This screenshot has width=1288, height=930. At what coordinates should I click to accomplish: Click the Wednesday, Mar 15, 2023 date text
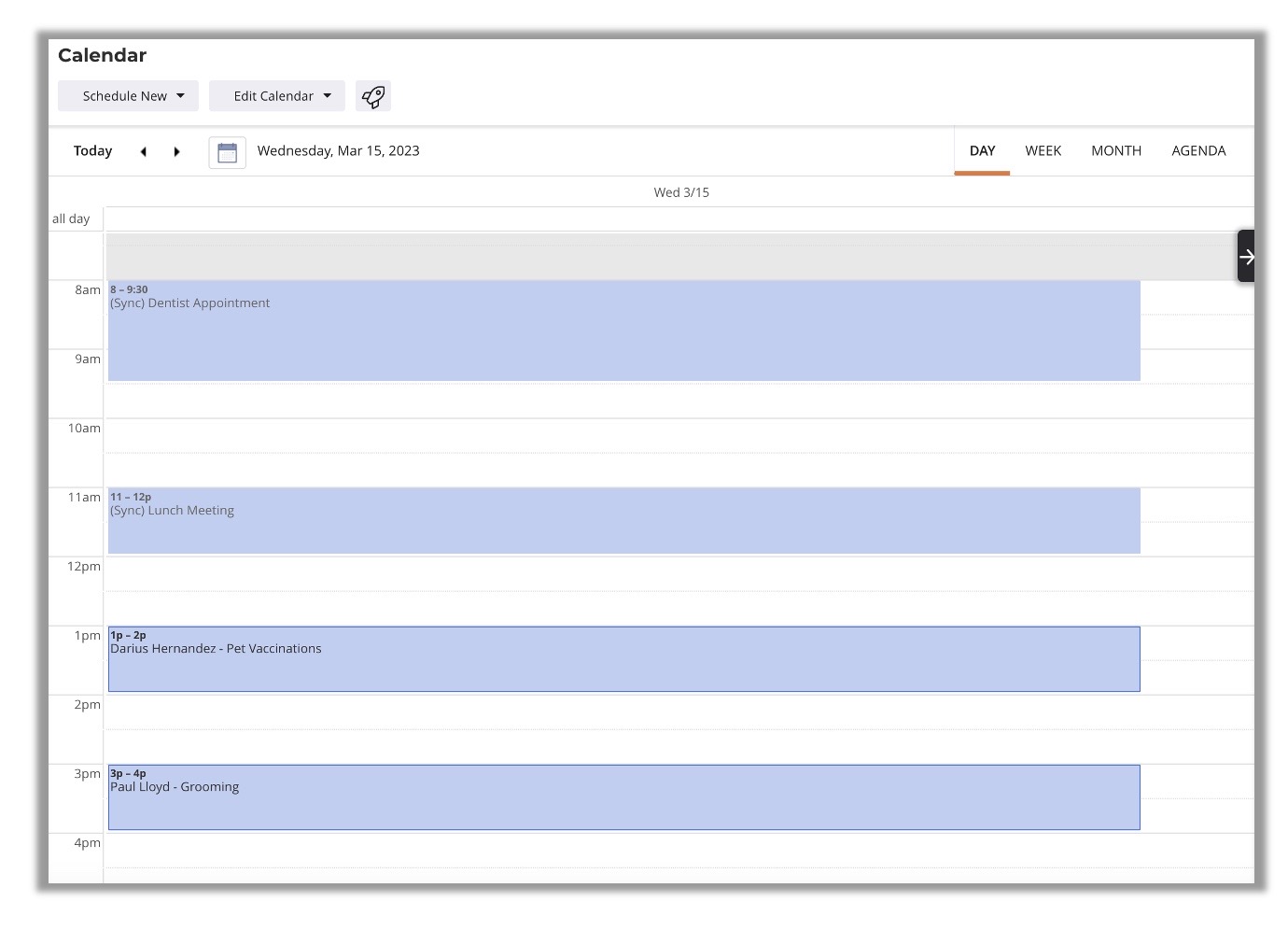[339, 151]
